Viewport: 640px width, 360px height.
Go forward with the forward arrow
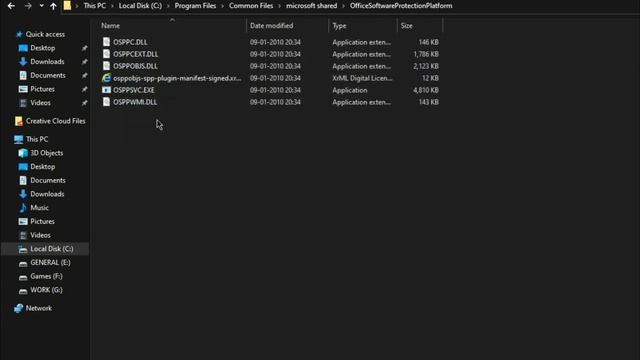tap(28, 6)
